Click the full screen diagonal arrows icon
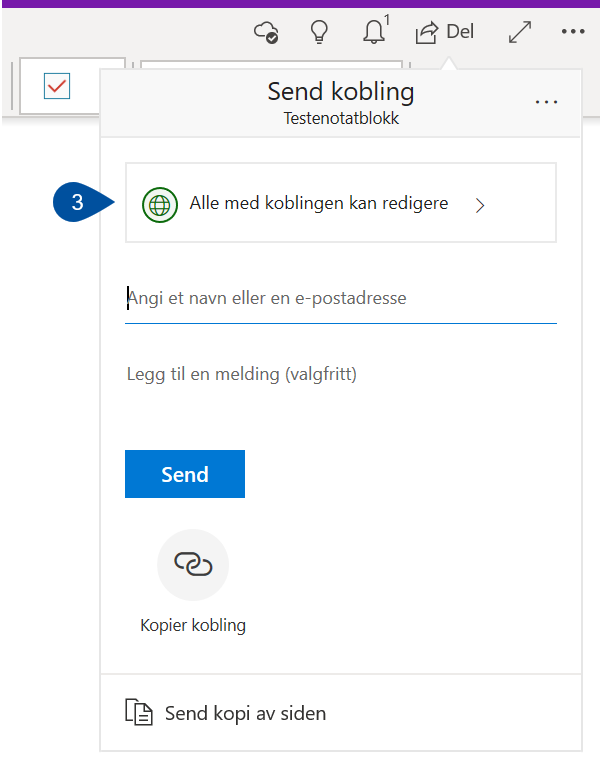The image size is (600, 775). coord(520,32)
